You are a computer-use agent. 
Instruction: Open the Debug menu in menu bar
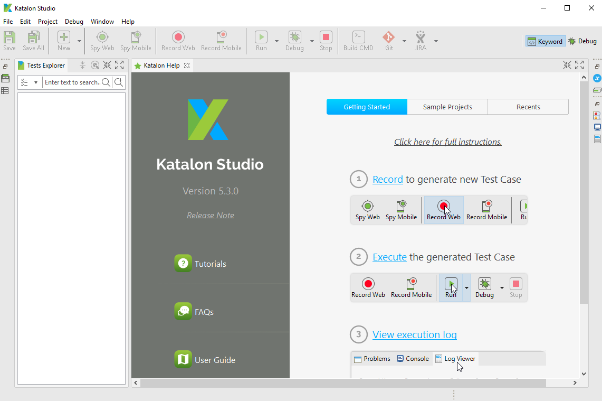click(74, 22)
